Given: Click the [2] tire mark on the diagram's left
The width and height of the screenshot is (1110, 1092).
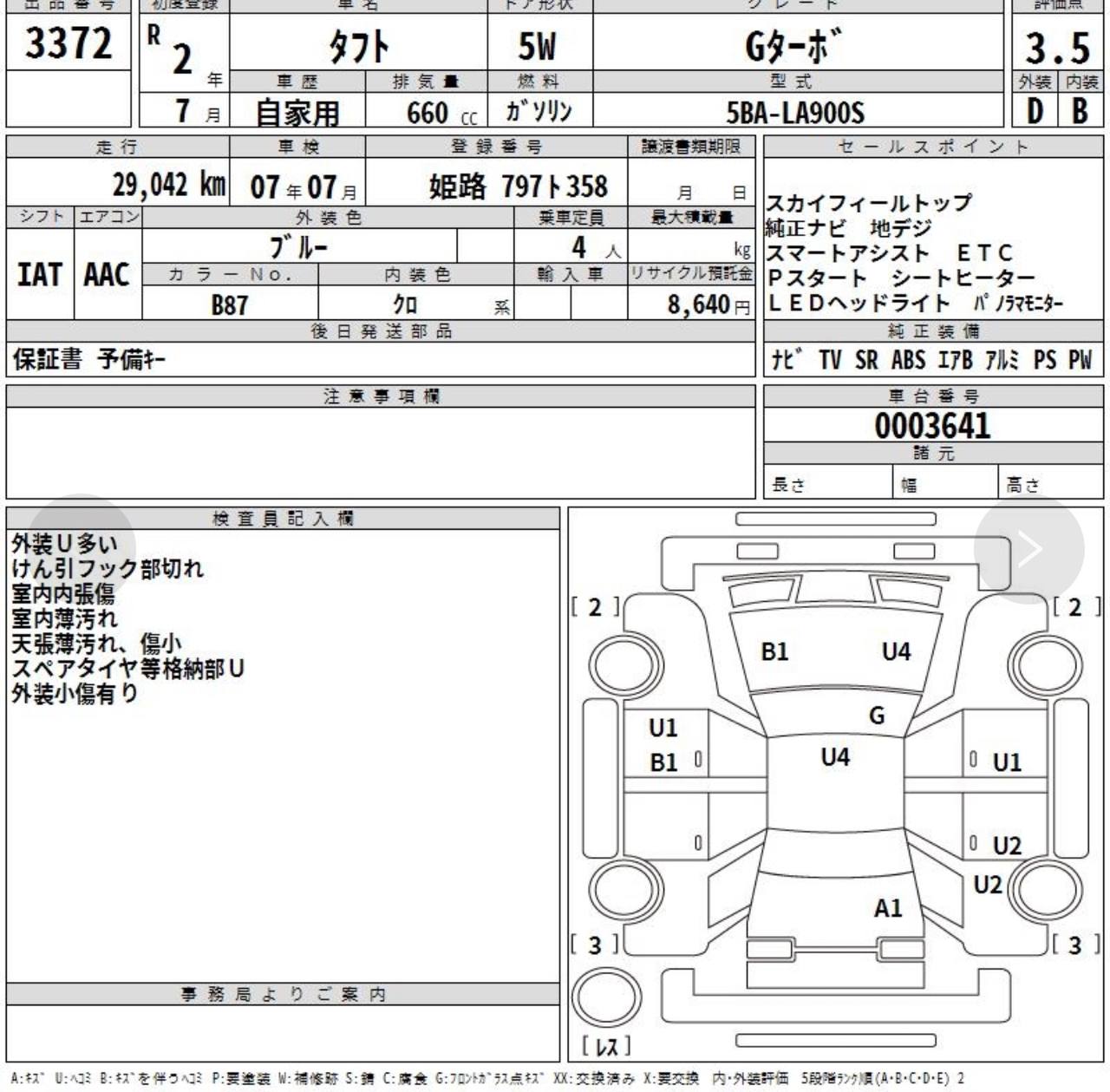Looking at the screenshot, I should (595, 607).
